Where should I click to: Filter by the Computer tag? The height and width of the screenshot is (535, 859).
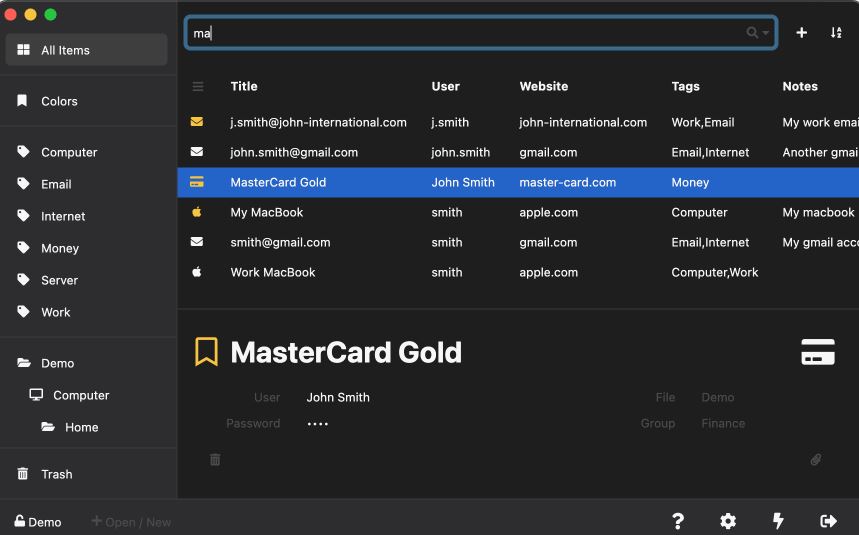[87, 152]
